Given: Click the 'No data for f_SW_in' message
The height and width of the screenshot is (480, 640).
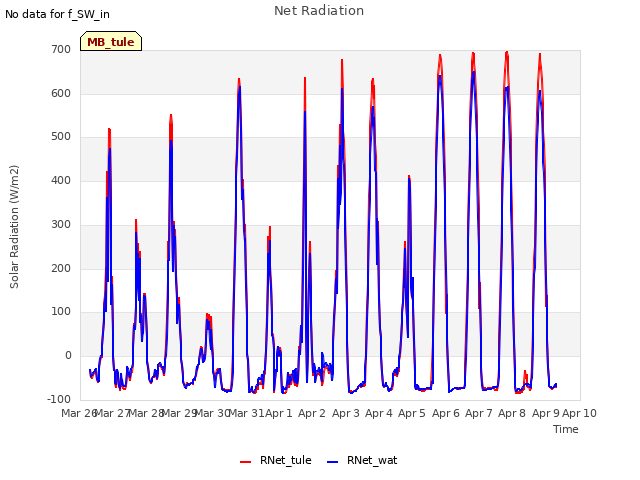Looking at the screenshot, I should tap(57, 14).
